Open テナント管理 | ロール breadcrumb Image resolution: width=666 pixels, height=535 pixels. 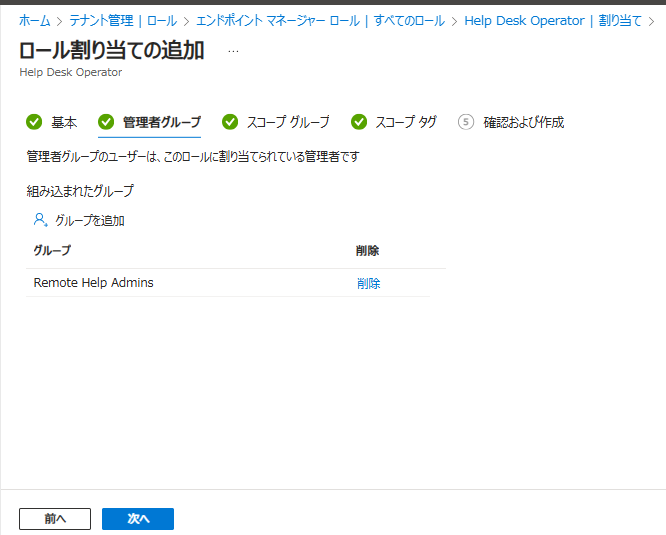(123, 20)
